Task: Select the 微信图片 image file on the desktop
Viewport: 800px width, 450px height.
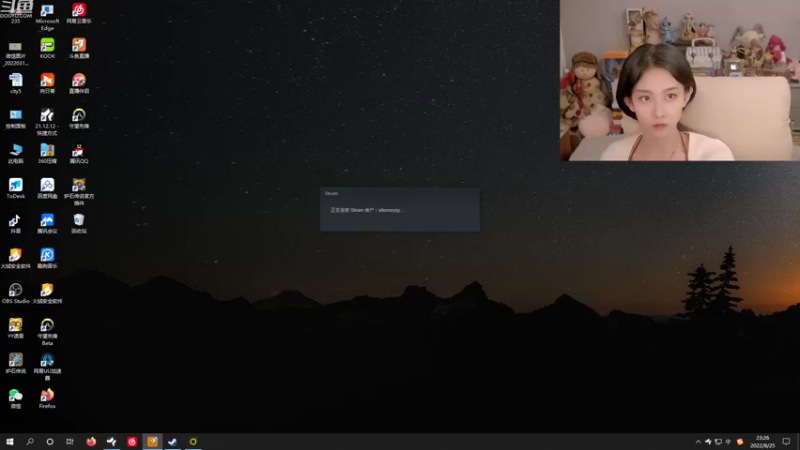Action: point(16,53)
